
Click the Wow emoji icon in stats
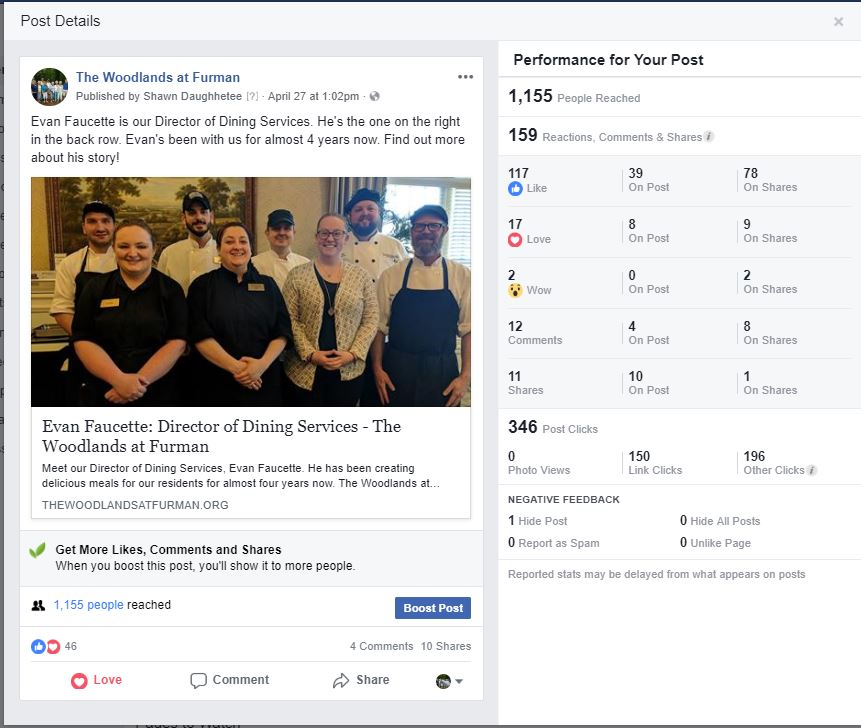515,290
